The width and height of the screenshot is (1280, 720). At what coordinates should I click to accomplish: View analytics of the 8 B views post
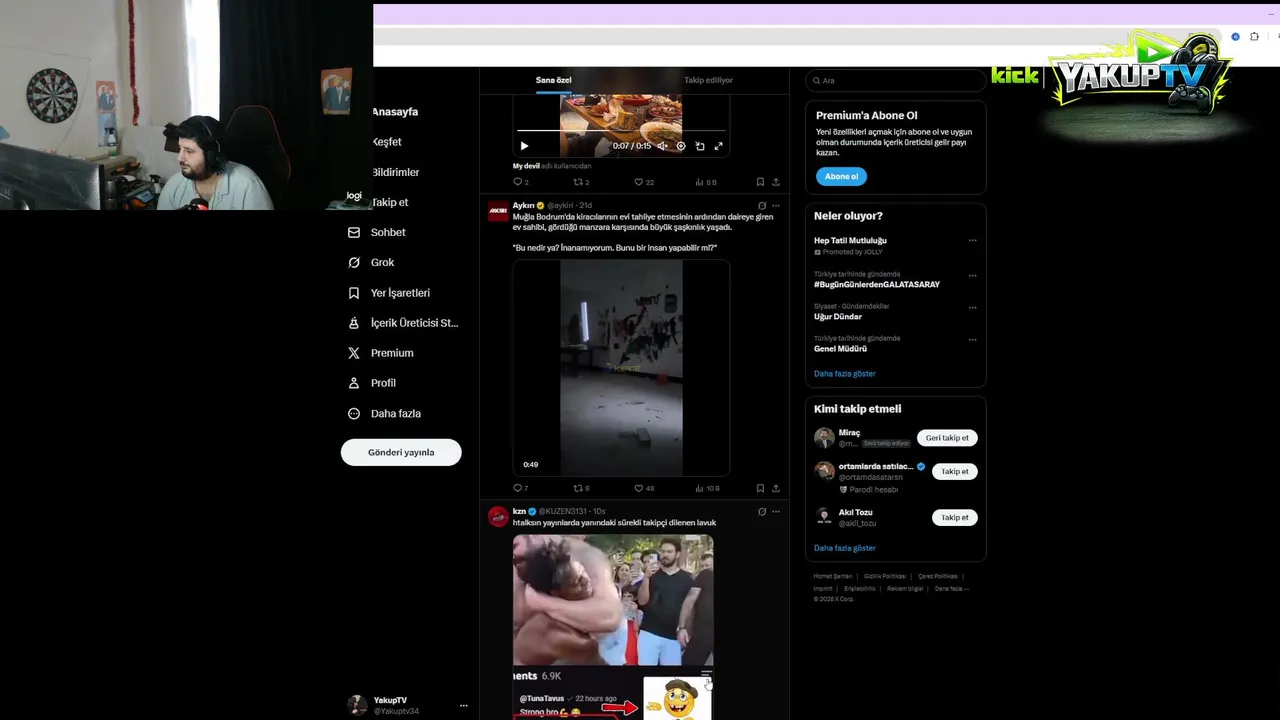coord(706,182)
